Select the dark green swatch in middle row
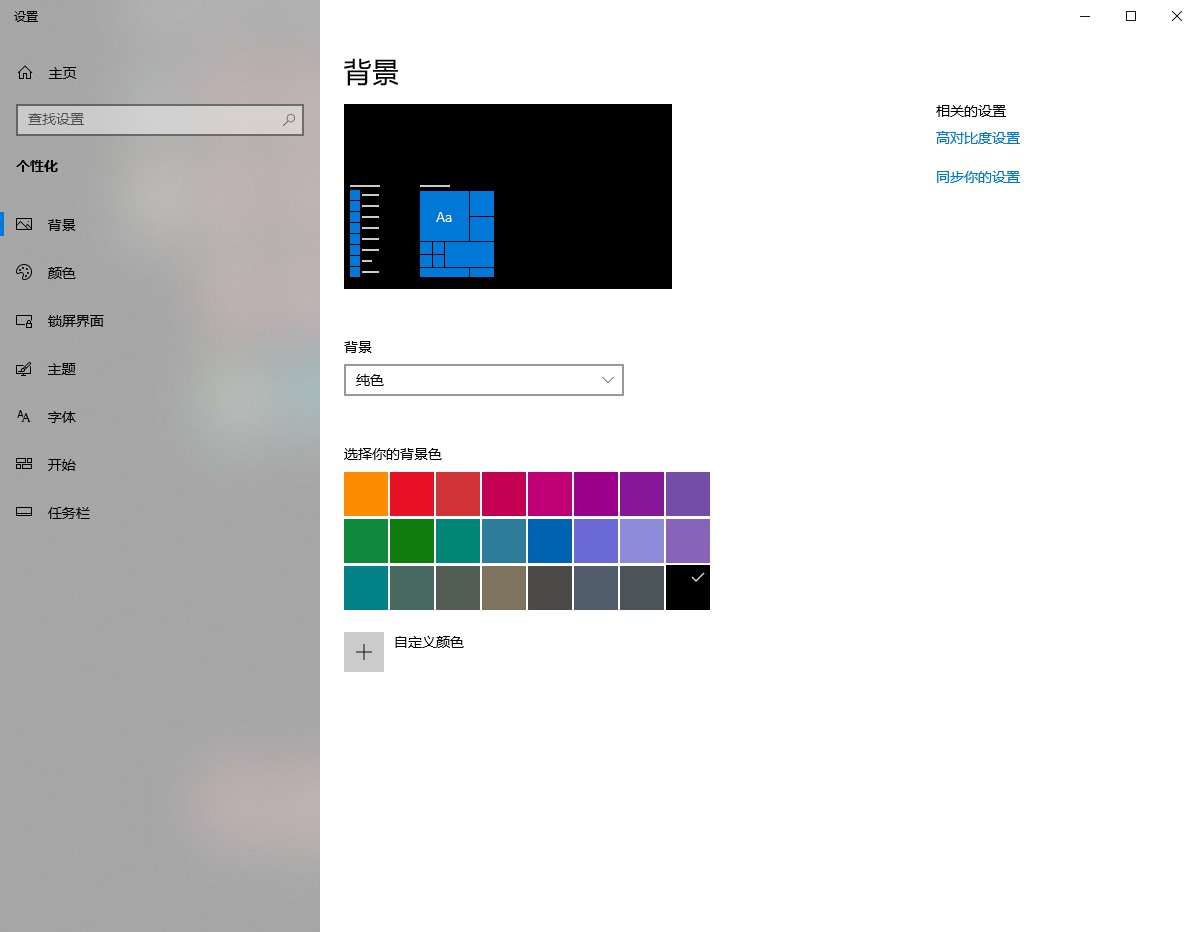The image size is (1200, 932). (412, 541)
